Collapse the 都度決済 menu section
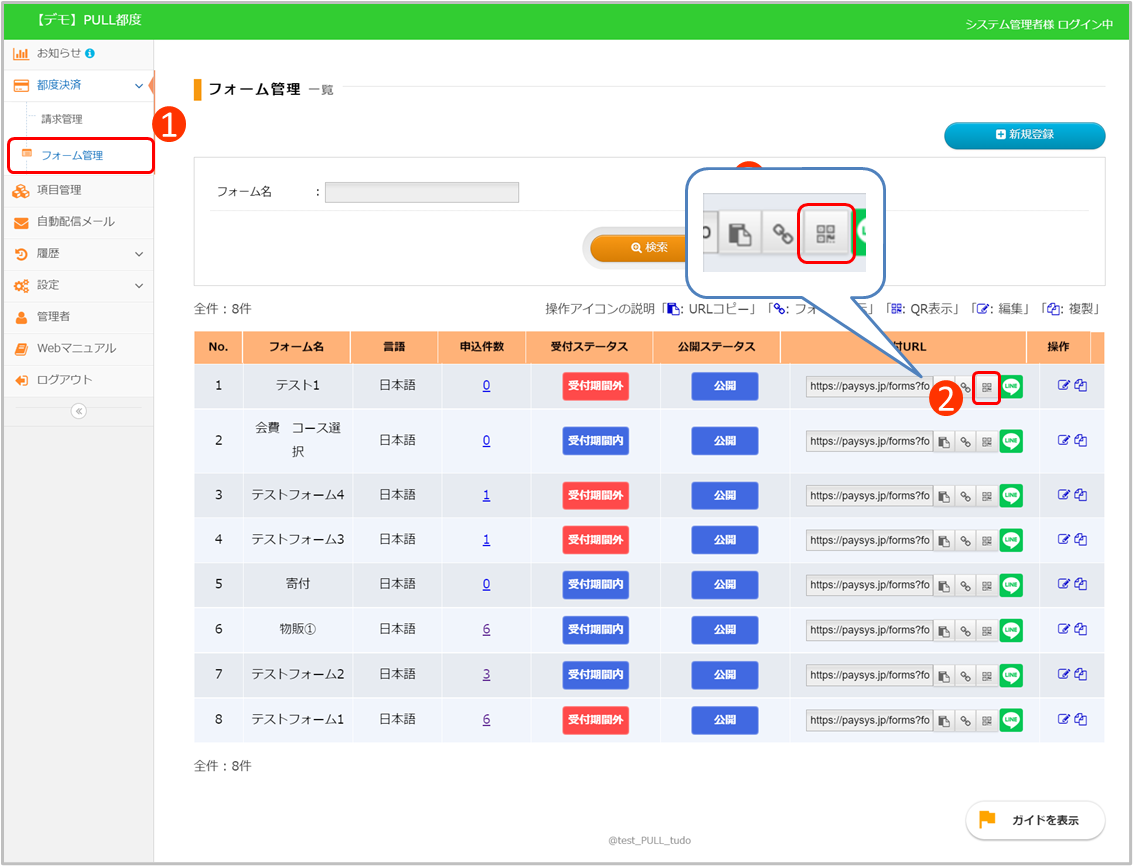The image size is (1133, 866). pos(139,86)
